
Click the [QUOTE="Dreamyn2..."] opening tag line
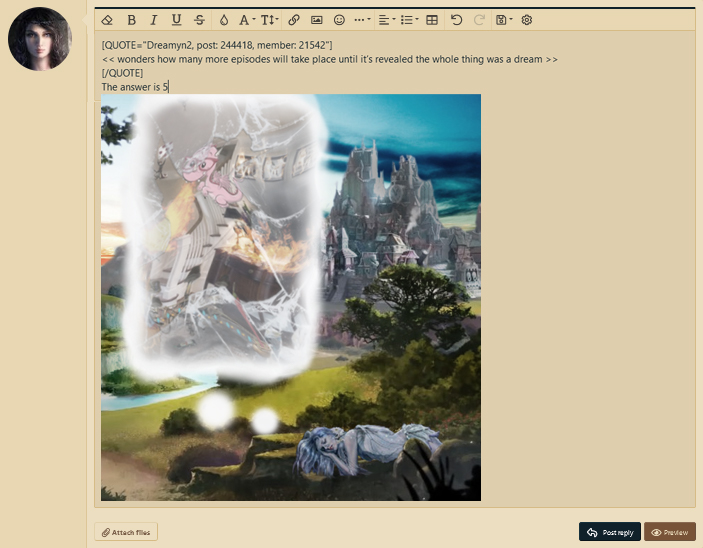click(217, 45)
